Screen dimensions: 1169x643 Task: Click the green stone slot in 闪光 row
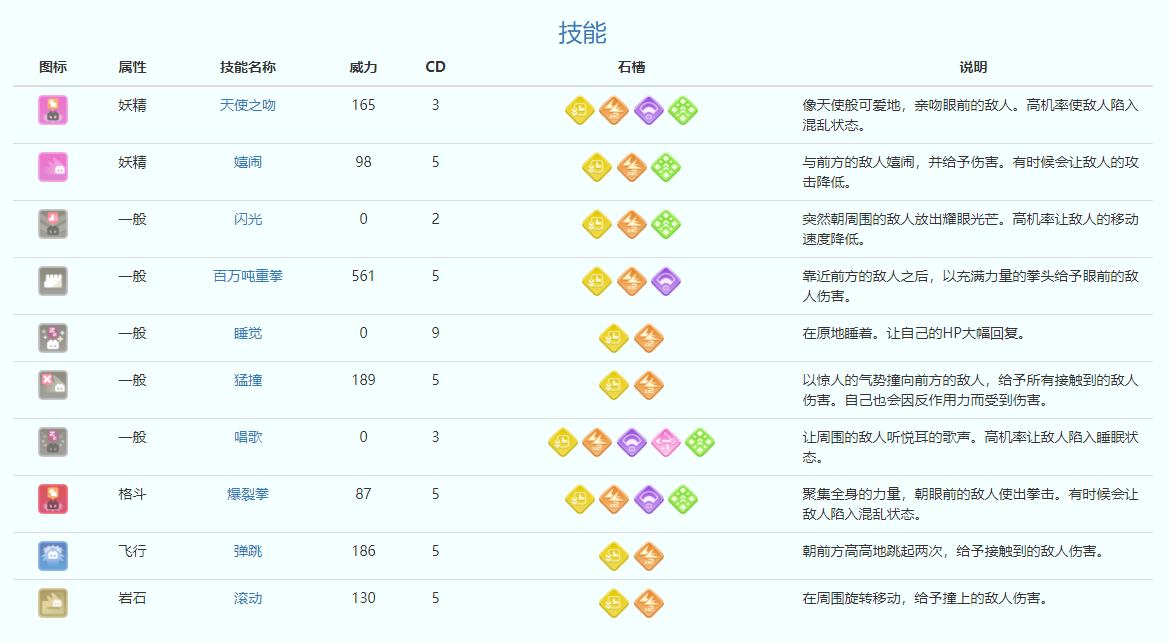coord(666,224)
